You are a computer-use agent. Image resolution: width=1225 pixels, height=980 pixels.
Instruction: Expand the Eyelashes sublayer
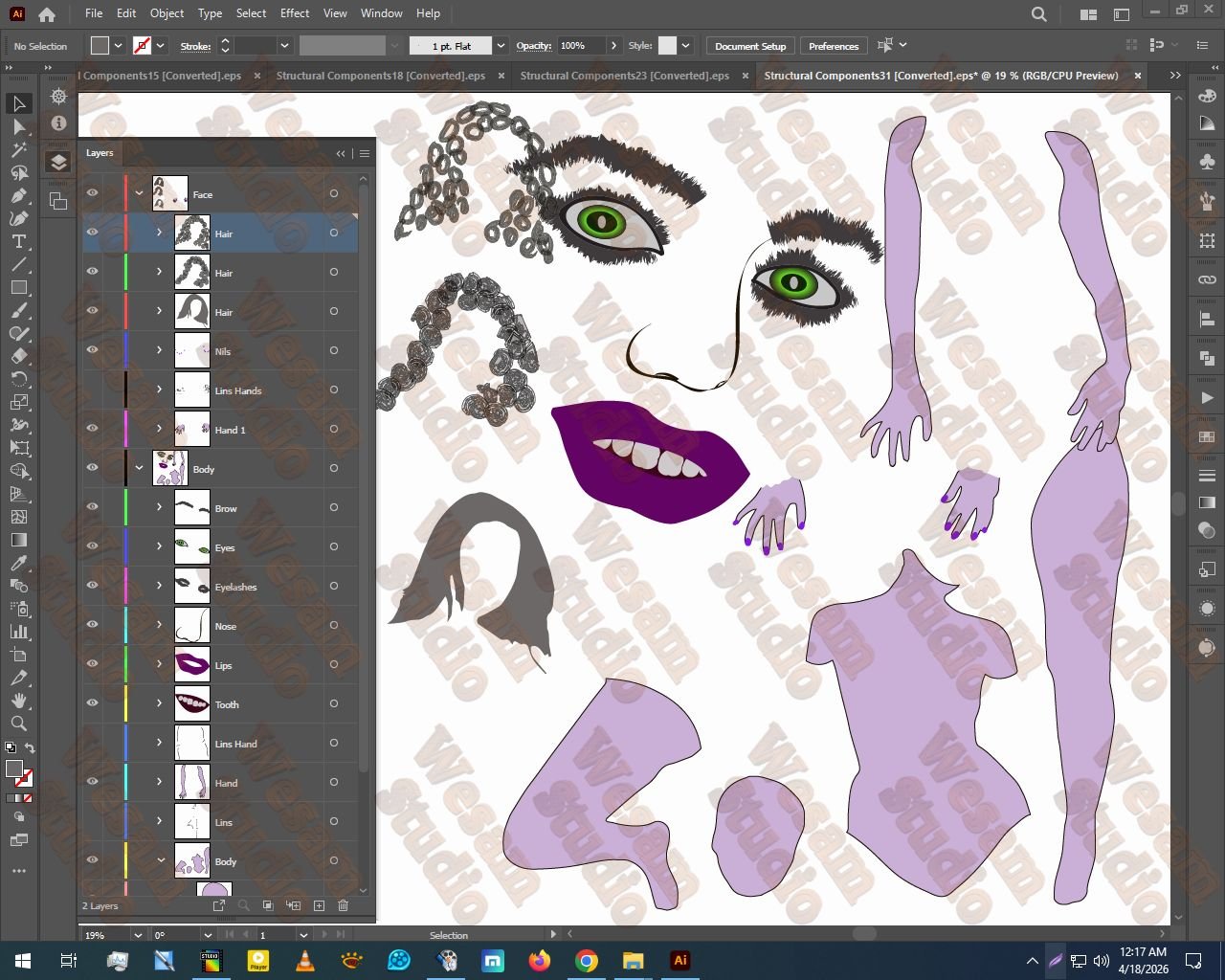[x=160, y=586]
